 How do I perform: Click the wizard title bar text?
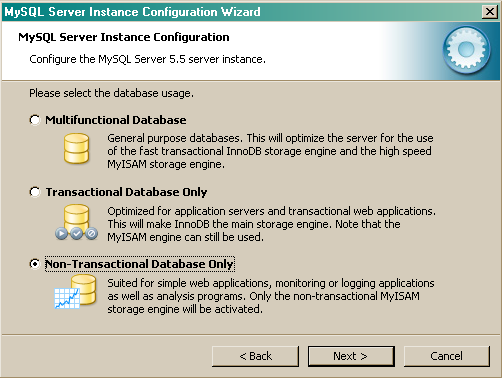132,12
